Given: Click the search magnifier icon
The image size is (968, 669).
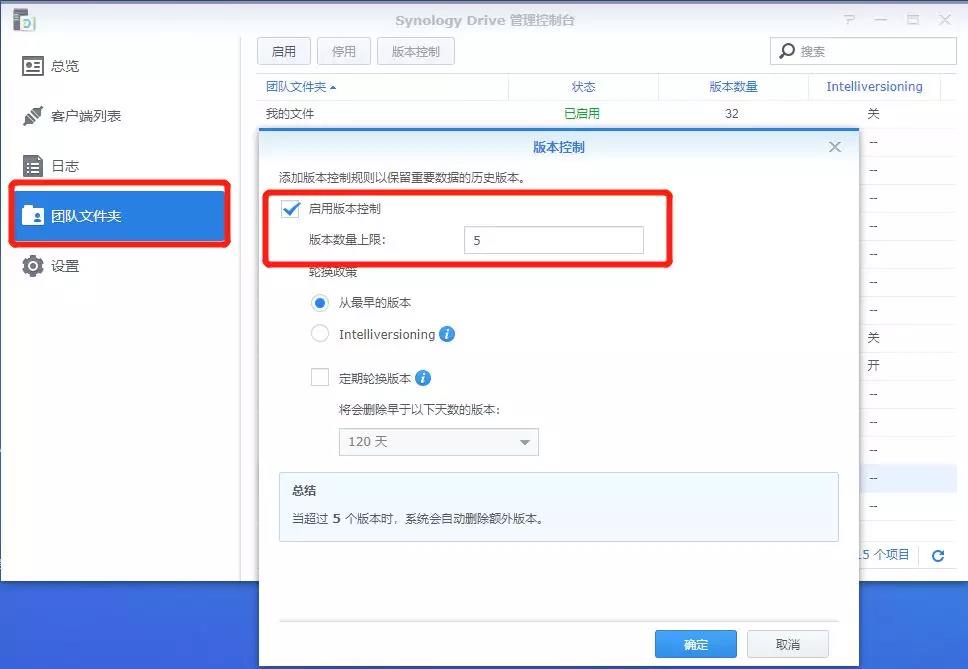Looking at the screenshot, I should tap(786, 51).
